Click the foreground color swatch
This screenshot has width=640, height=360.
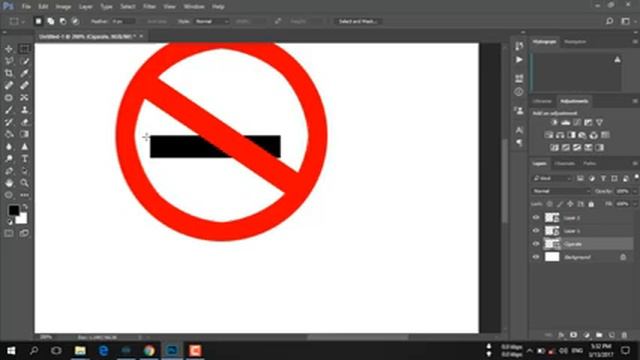(13, 210)
